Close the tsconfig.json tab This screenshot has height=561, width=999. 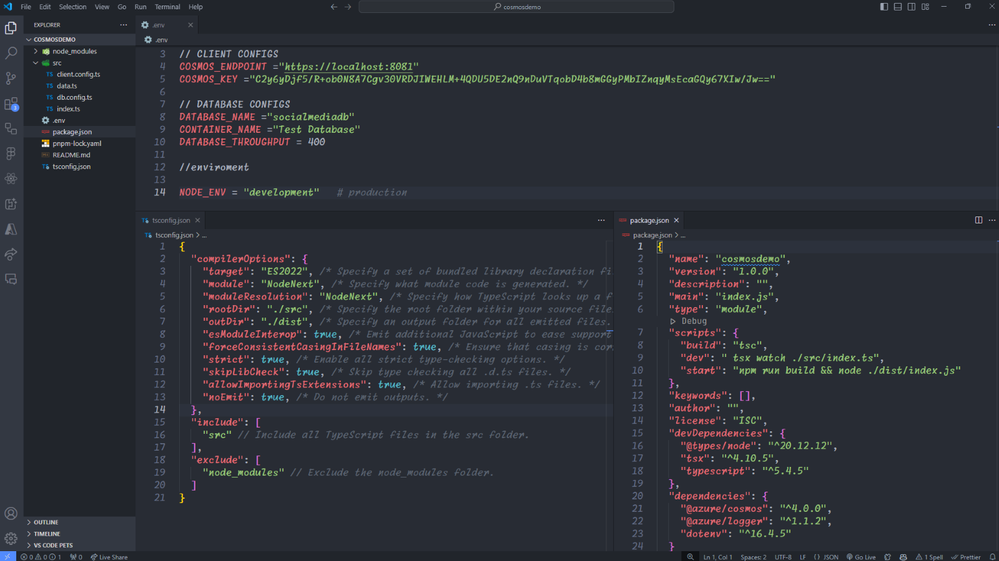pyautogui.click(x=198, y=220)
